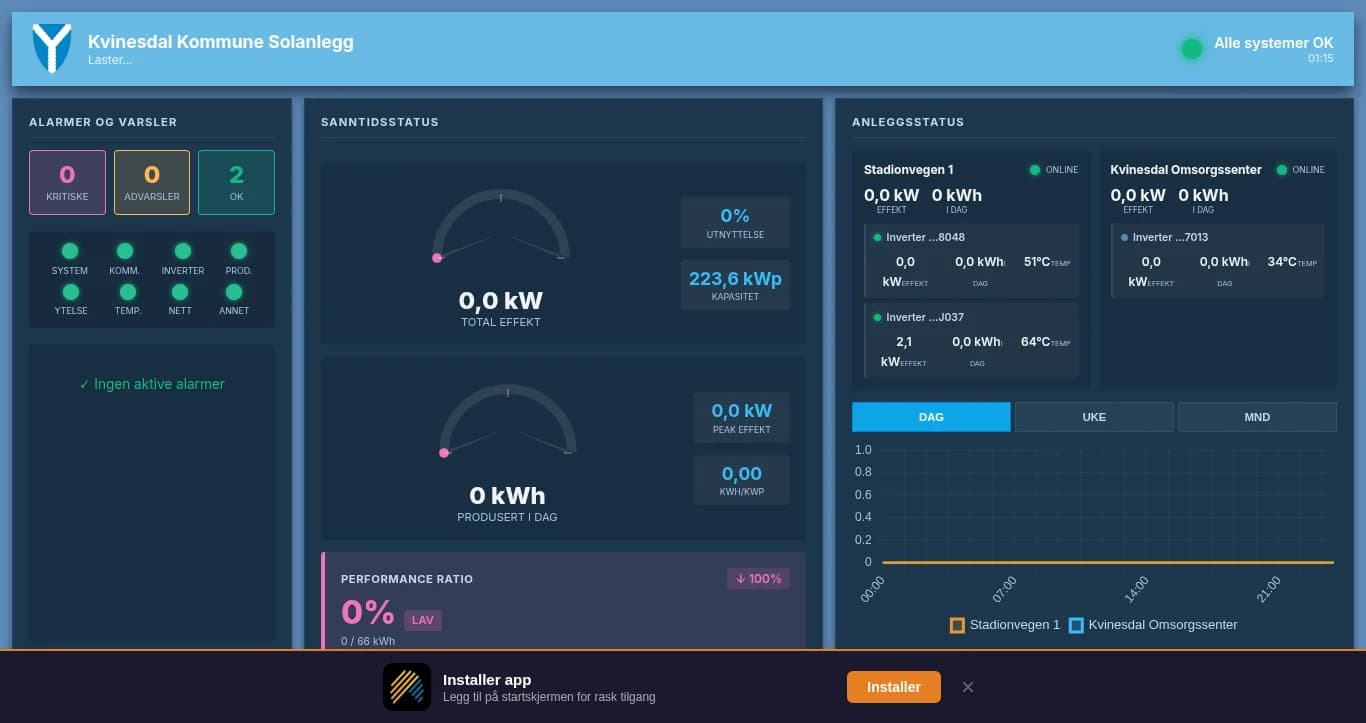Click the INVERTER status indicator dot
1366x723 pixels.
point(182,251)
